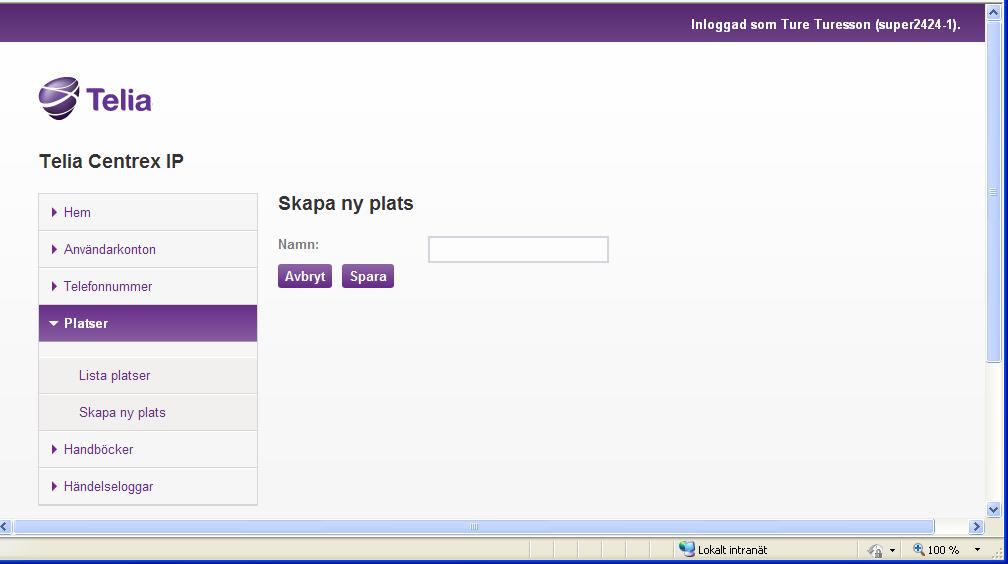This screenshot has height=564, width=1008.
Task: Open the Skapa ny plats sidebar link
Action: click(x=122, y=412)
